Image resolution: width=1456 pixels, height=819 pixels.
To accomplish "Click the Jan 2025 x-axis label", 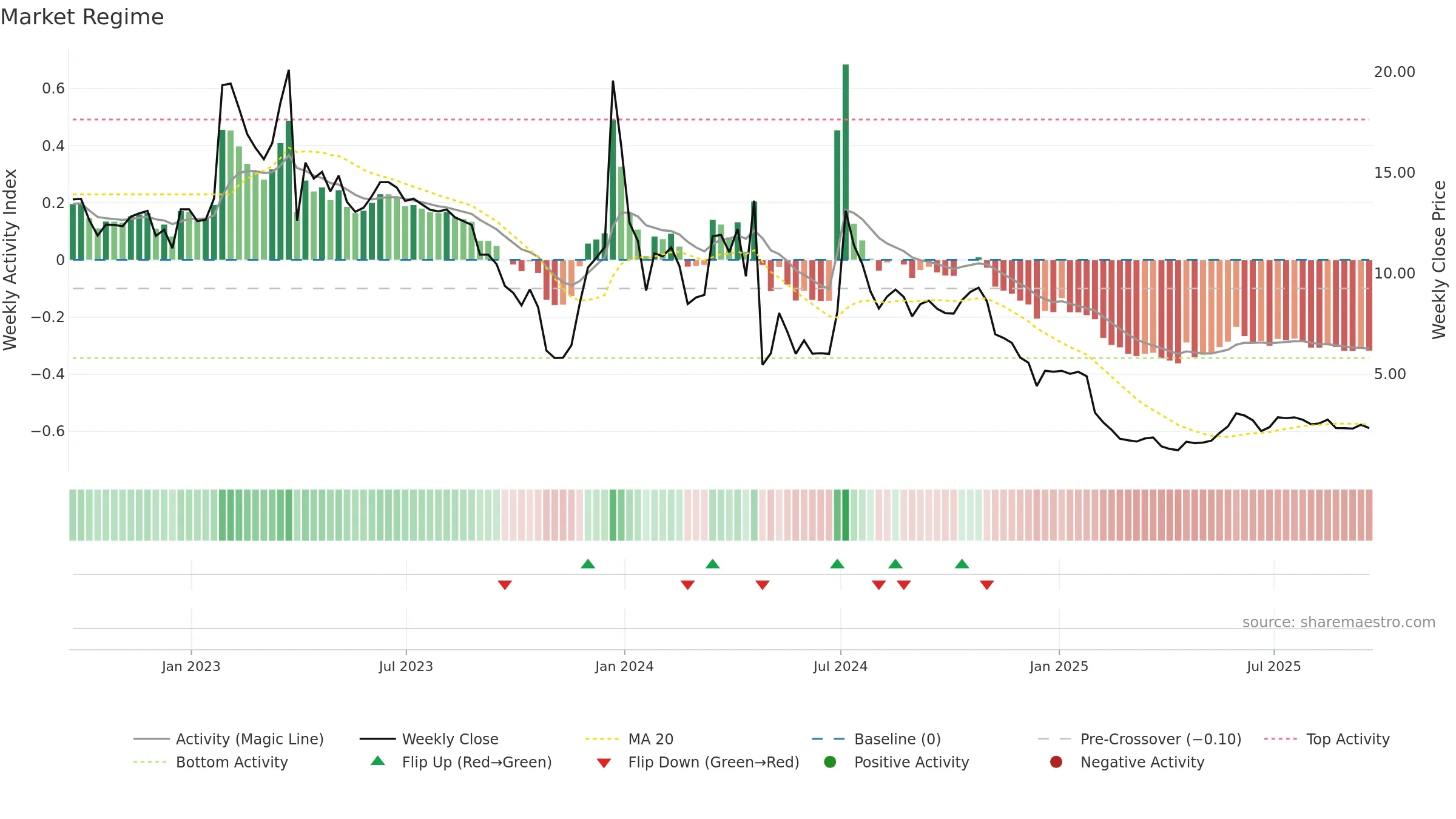I will tap(1059, 667).
